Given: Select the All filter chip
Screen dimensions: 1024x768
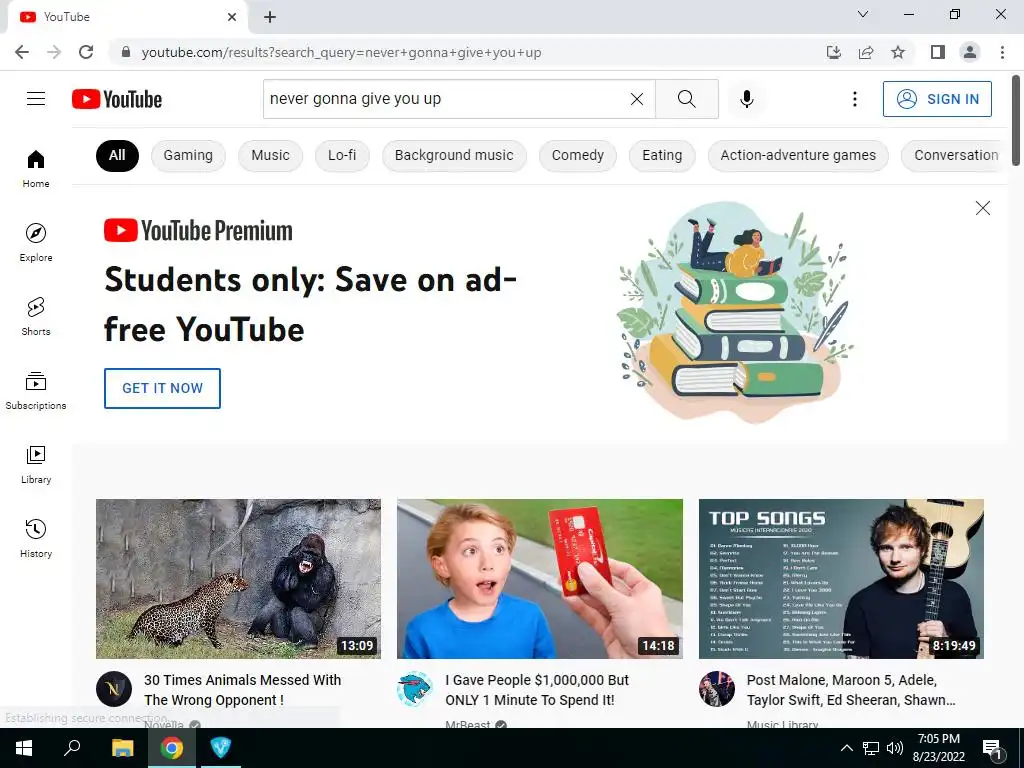Looking at the screenshot, I should [x=117, y=155].
